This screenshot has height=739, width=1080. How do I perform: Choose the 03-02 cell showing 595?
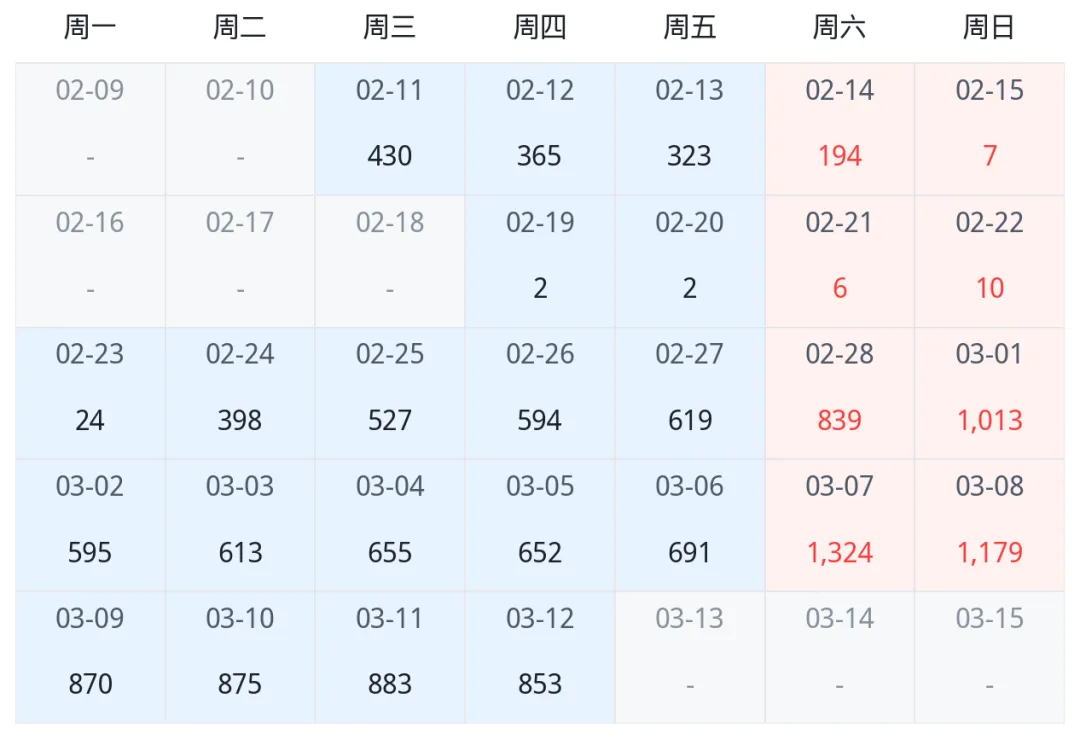coord(90,525)
